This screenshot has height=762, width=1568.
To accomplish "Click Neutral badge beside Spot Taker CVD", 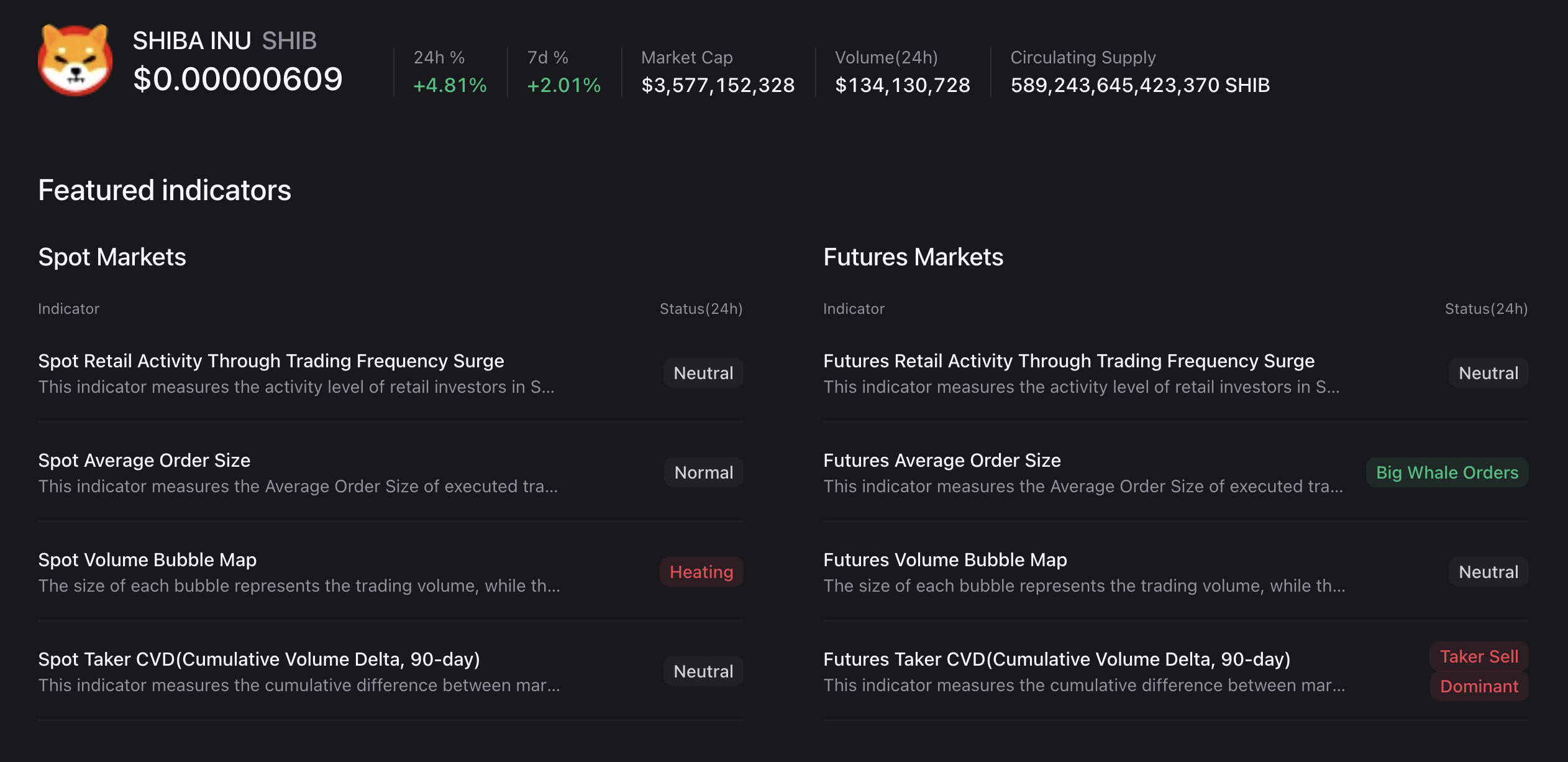I will click(703, 671).
